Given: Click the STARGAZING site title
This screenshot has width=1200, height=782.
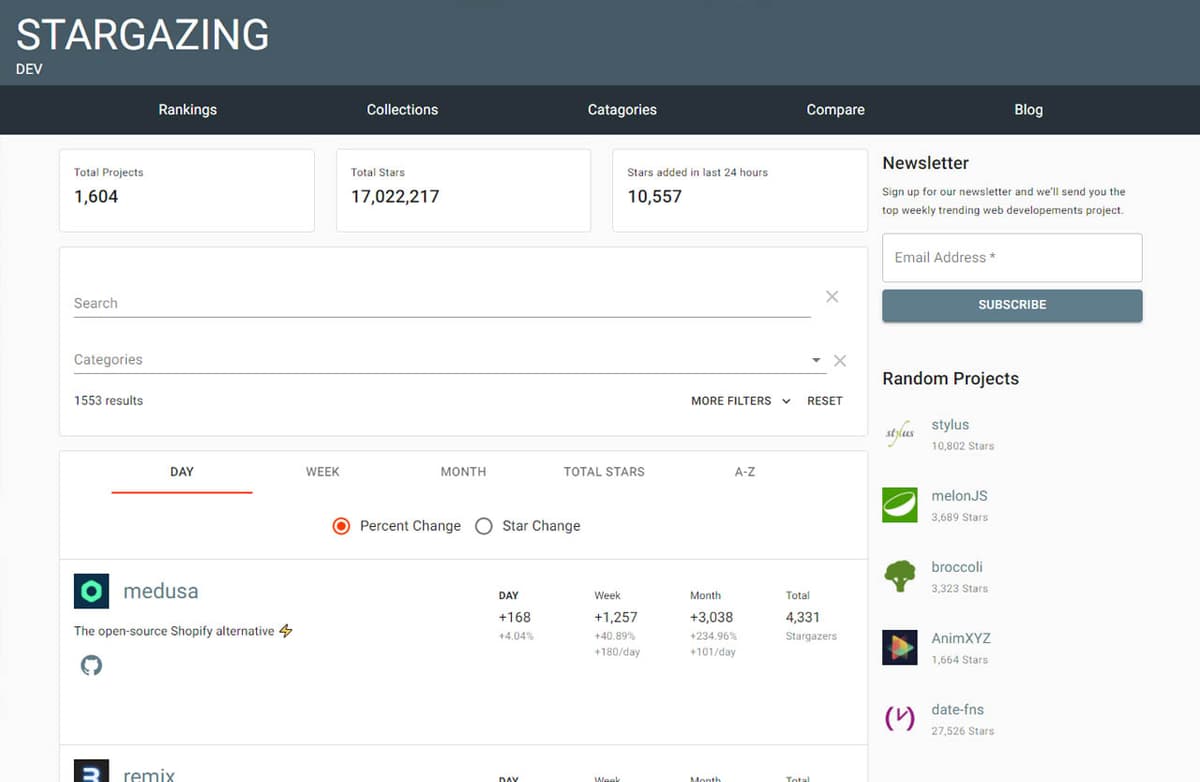Looking at the screenshot, I should 143,36.
